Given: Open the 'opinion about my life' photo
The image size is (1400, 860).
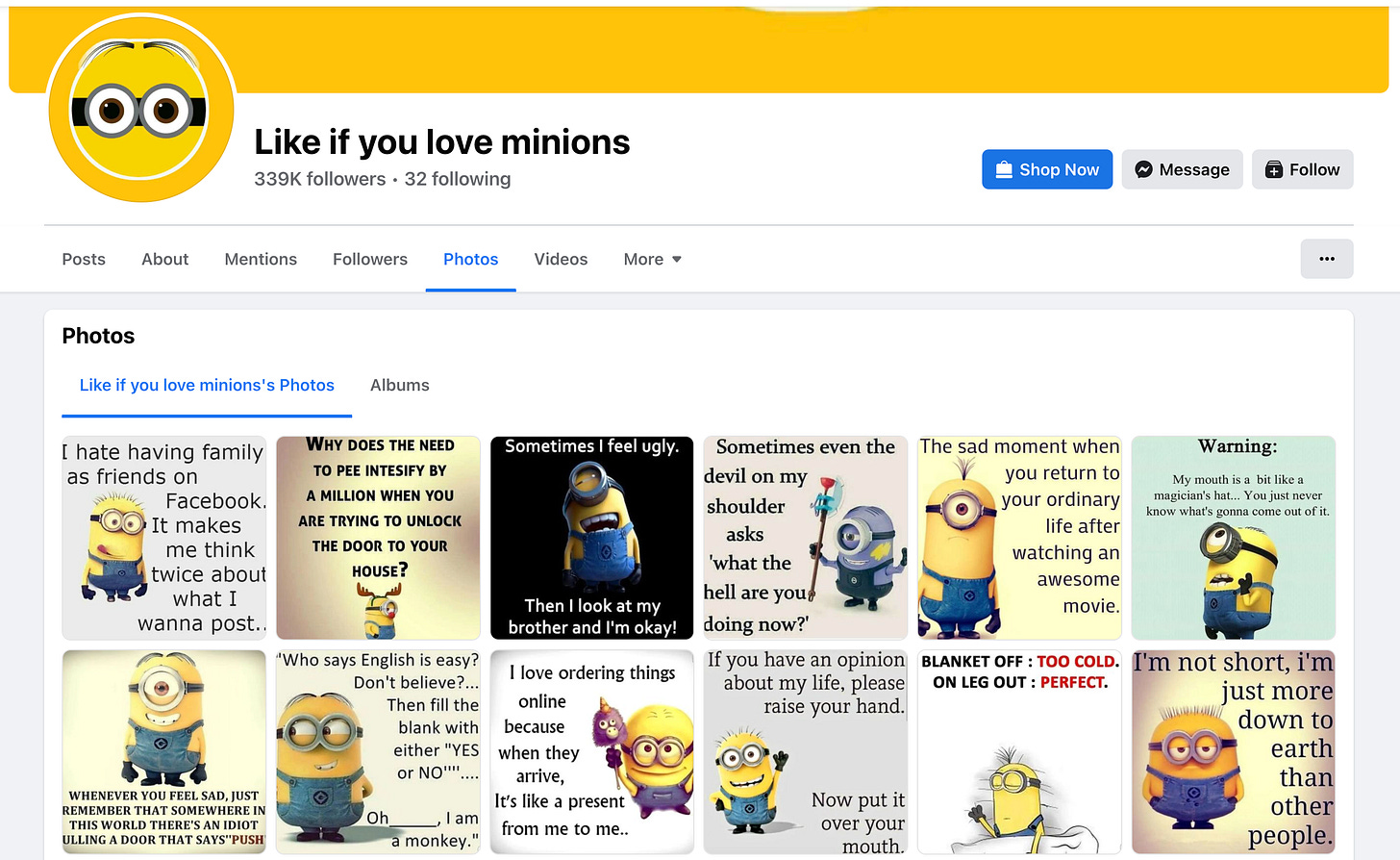Looking at the screenshot, I should (x=806, y=751).
